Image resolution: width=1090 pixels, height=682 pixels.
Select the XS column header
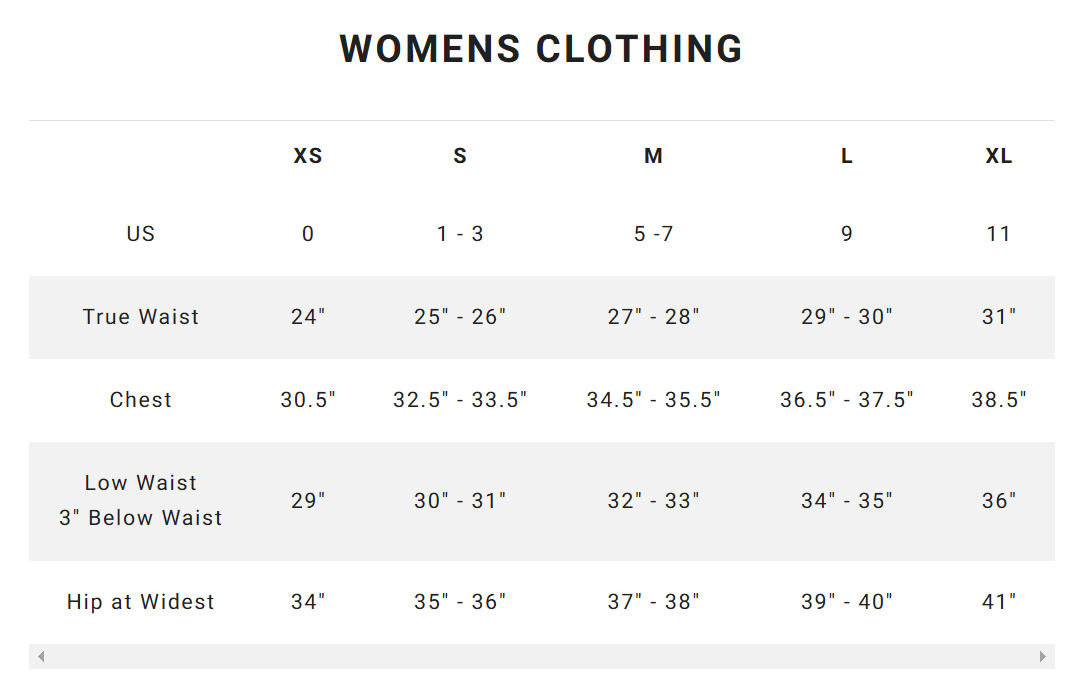coord(307,156)
